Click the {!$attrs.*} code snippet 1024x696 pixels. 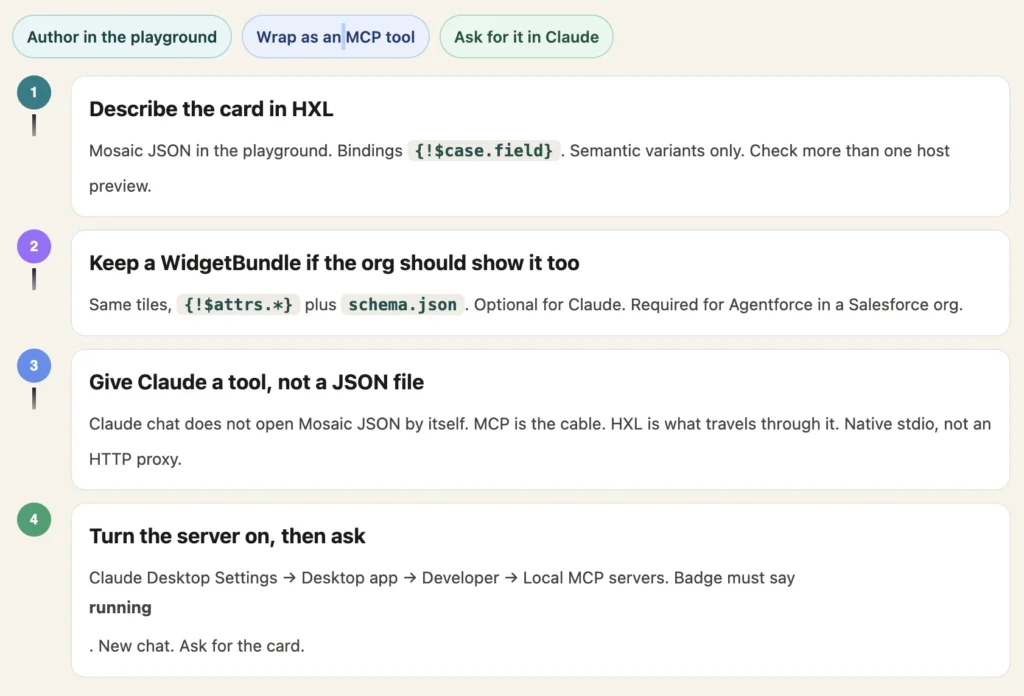[238, 305]
